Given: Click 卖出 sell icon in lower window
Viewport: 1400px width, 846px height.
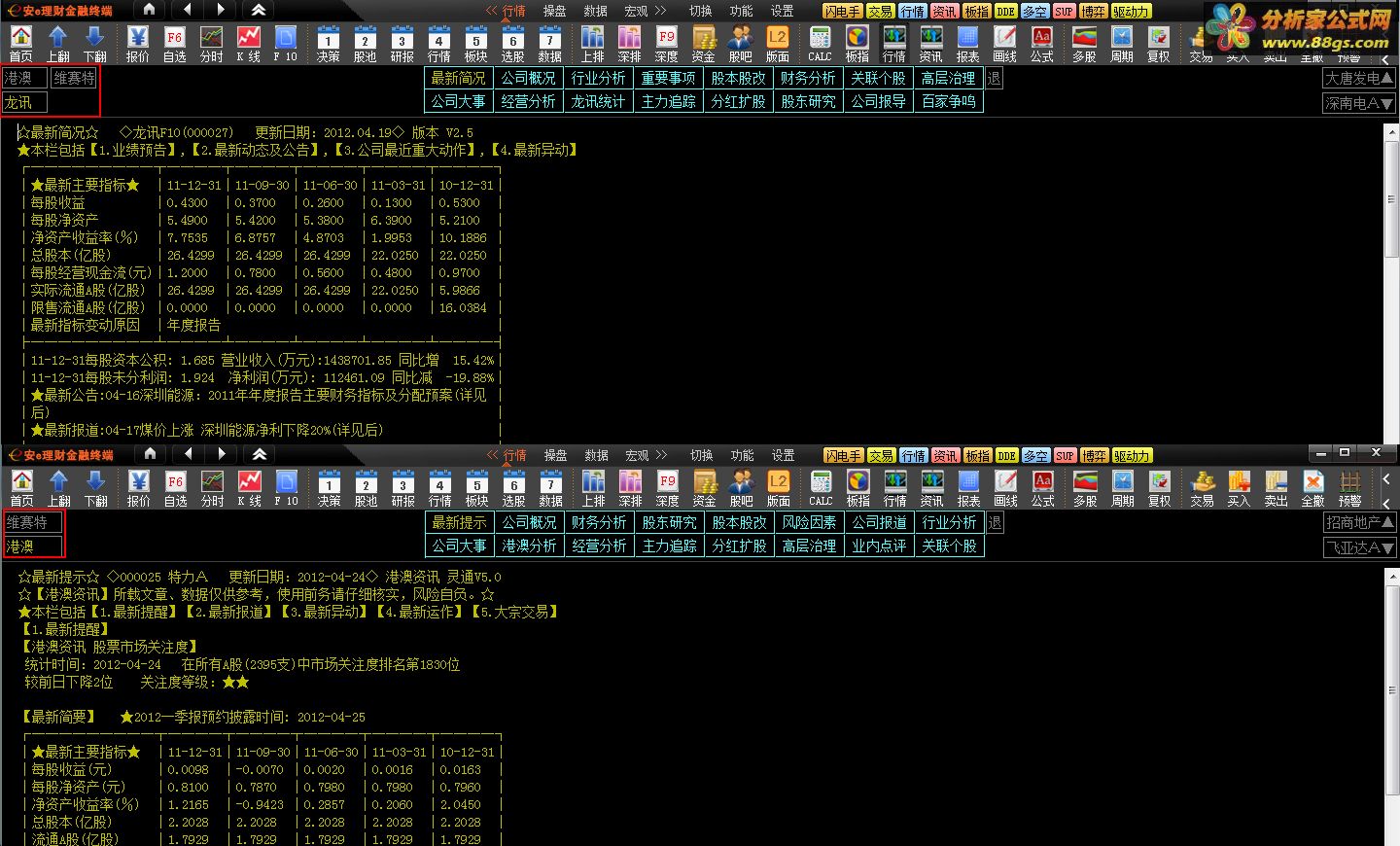Looking at the screenshot, I should point(1276,488).
